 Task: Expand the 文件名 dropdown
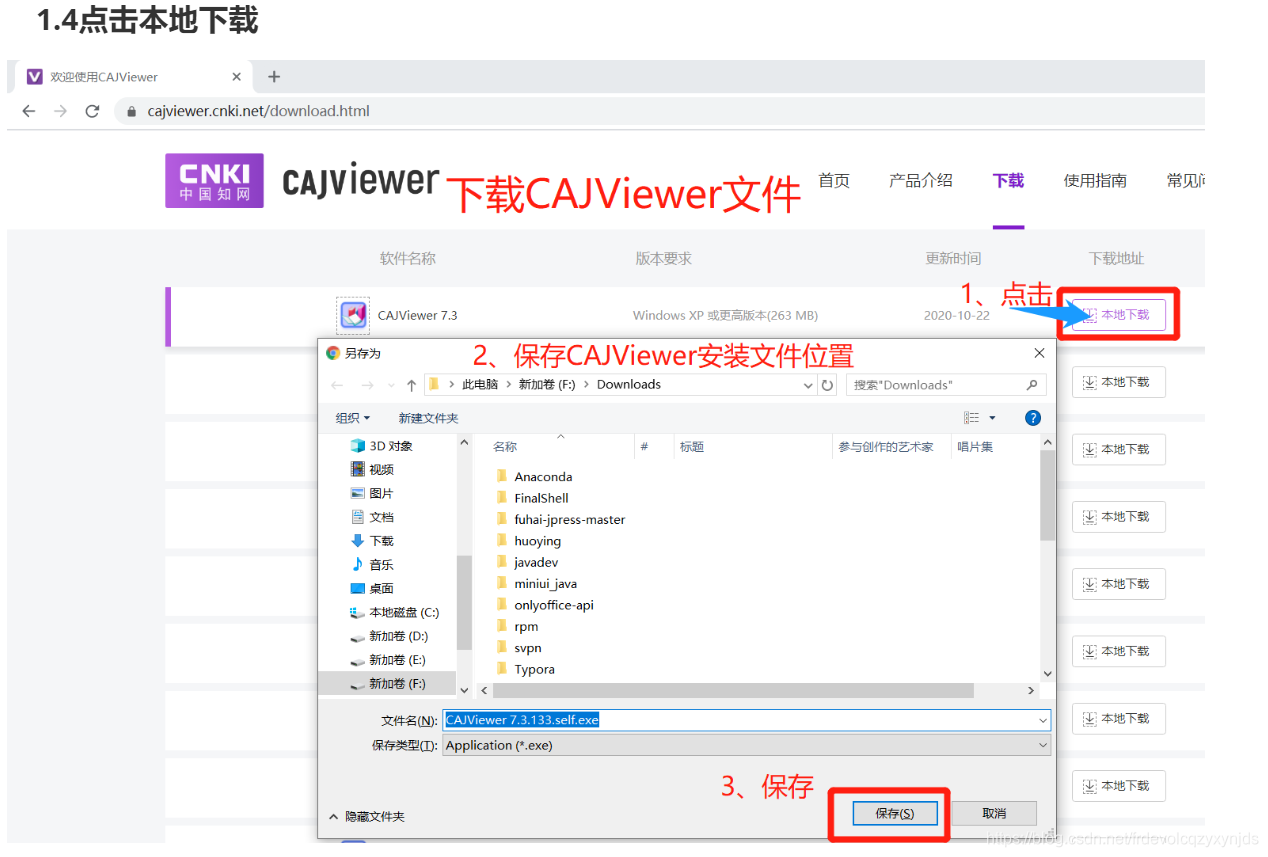click(1043, 720)
